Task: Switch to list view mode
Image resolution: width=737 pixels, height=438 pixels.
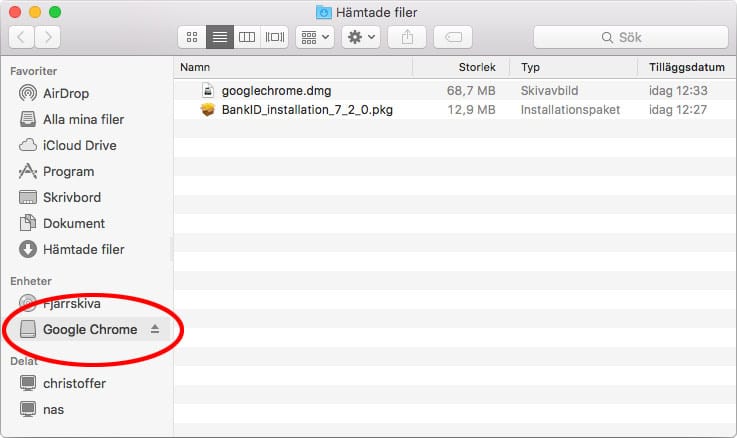Action: pyautogui.click(x=219, y=37)
